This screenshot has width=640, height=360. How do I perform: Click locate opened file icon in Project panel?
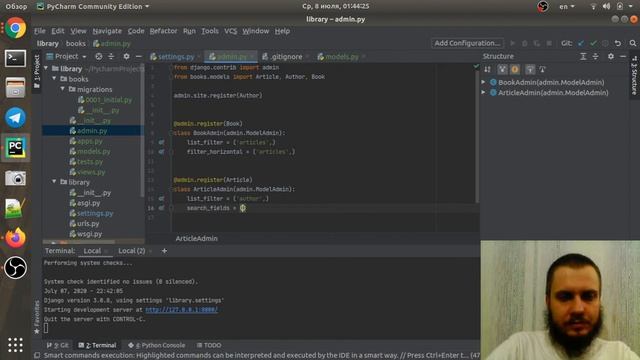point(98,56)
